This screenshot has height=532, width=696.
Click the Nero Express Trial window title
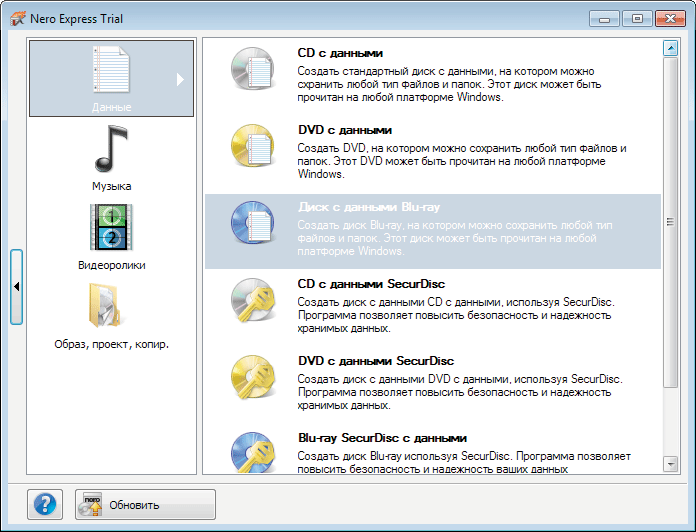click(x=76, y=19)
